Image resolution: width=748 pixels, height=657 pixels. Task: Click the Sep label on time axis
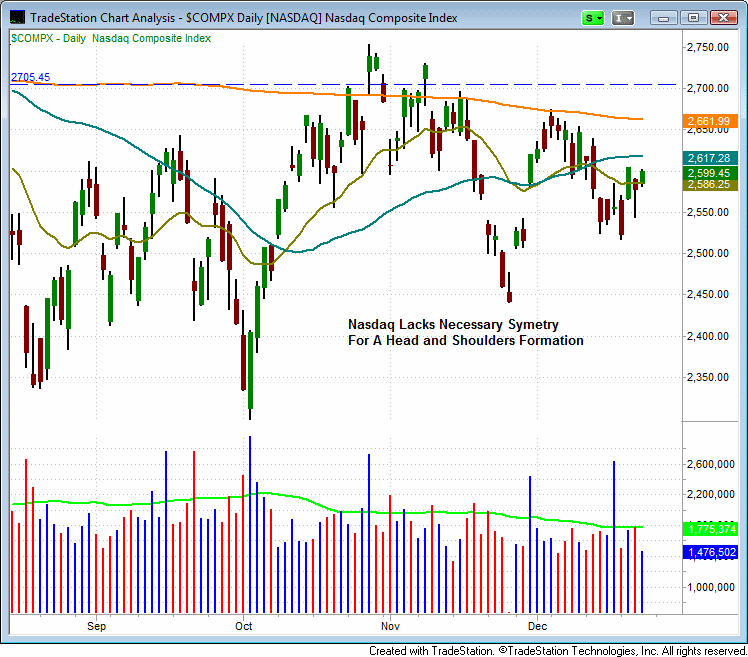click(x=96, y=626)
